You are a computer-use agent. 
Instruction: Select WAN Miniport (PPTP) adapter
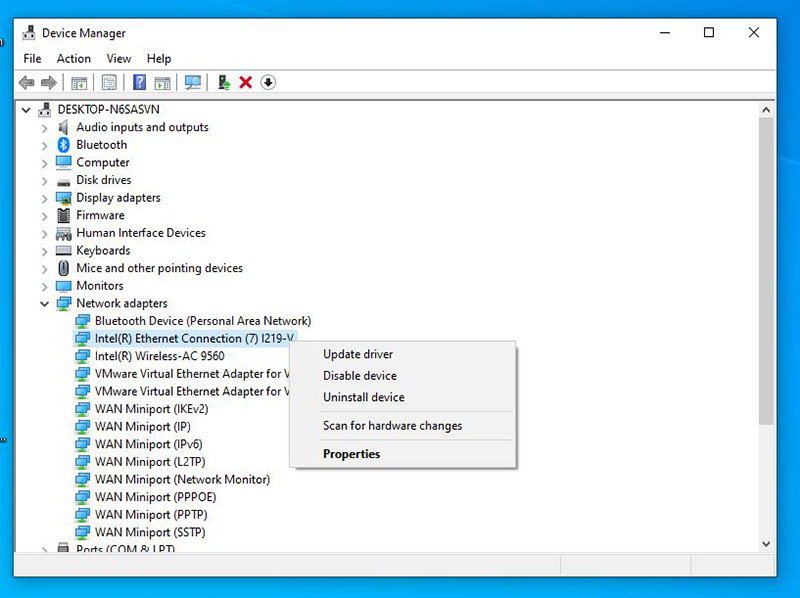[151, 514]
